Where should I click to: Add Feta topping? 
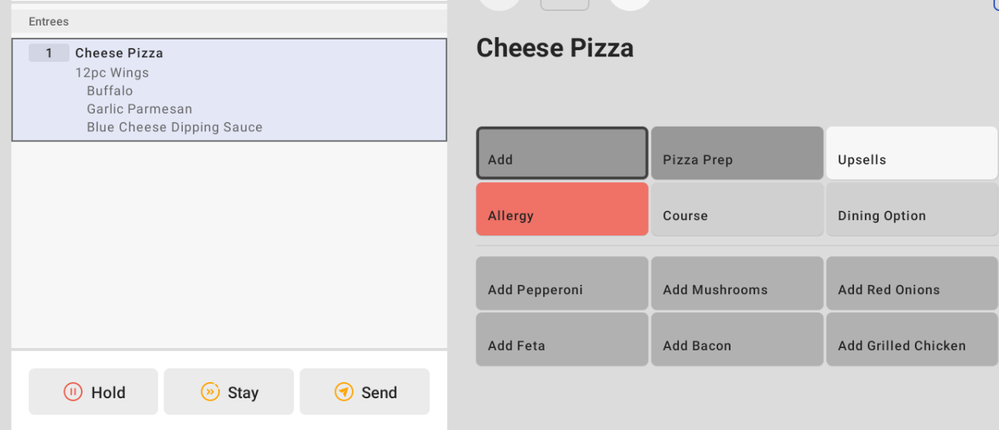(x=562, y=340)
